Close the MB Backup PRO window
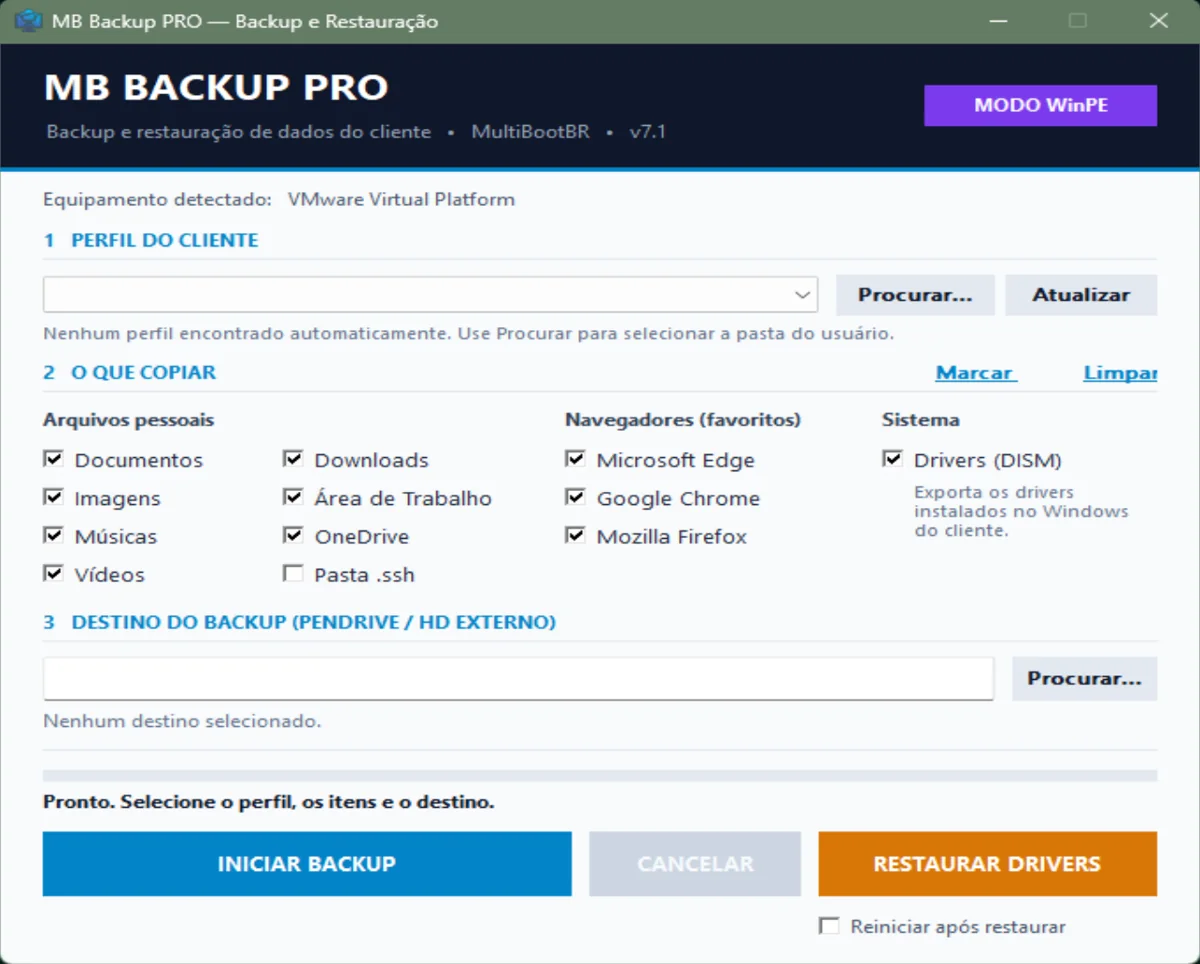Screen dimensions: 1200x964 [x=1158, y=21]
